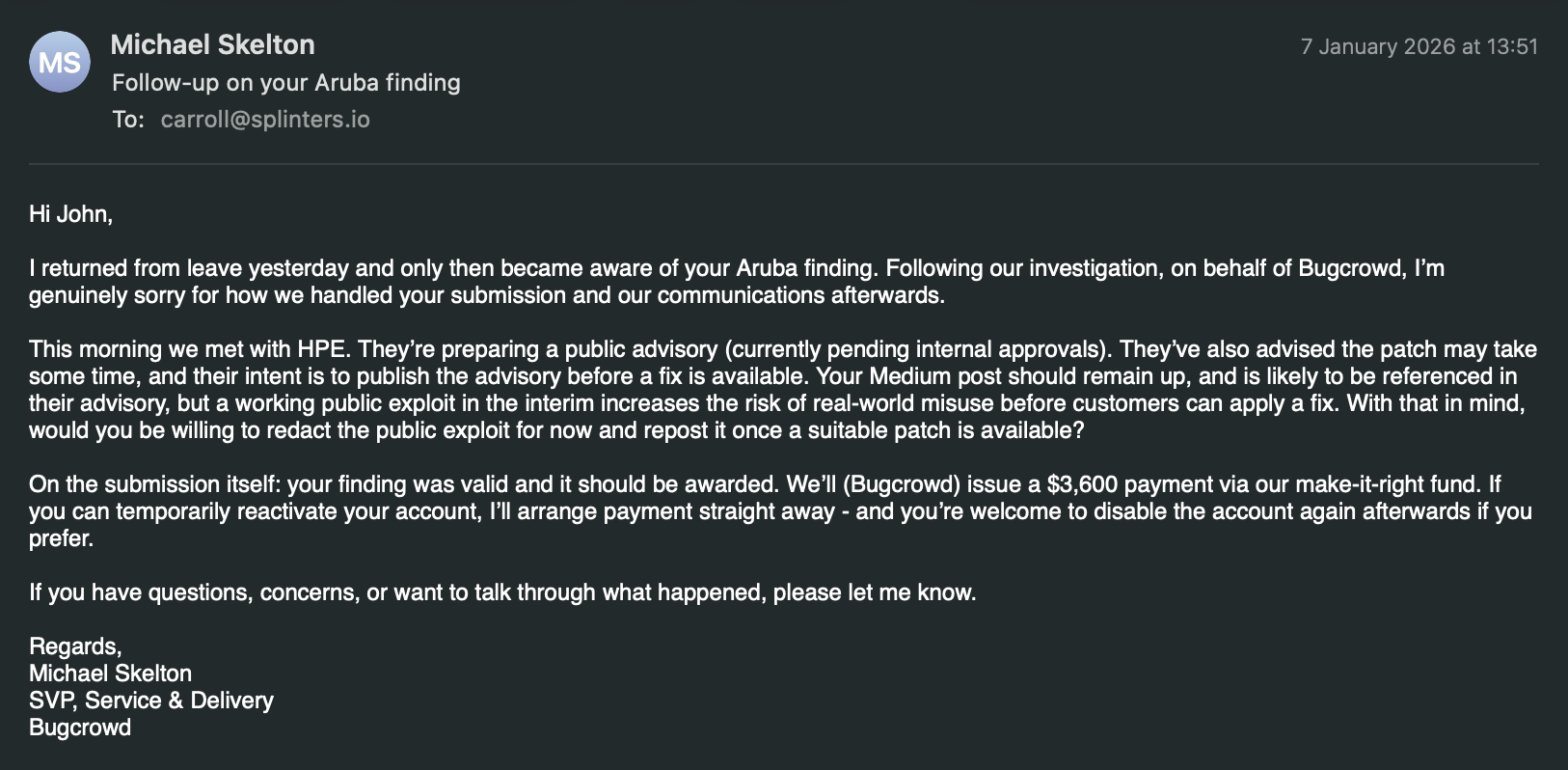
Task: Click the "Regards," closing line
Action: pyautogui.click(x=75, y=646)
